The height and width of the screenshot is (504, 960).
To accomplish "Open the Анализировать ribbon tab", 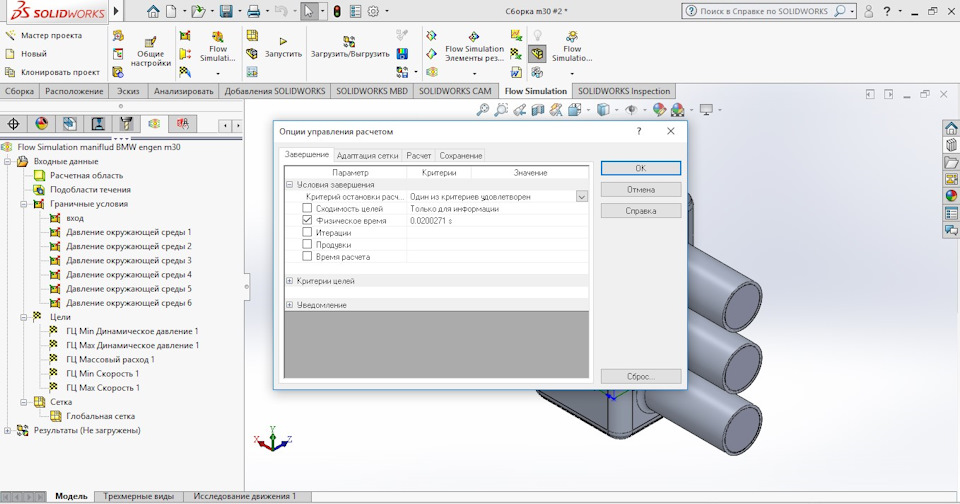I will [x=183, y=91].
